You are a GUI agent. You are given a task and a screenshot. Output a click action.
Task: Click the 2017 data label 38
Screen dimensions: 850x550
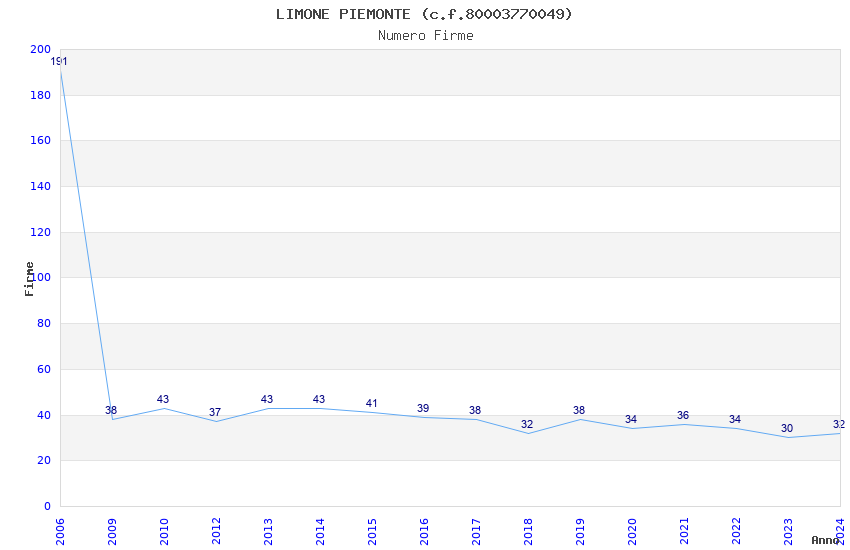pos(475,410)
